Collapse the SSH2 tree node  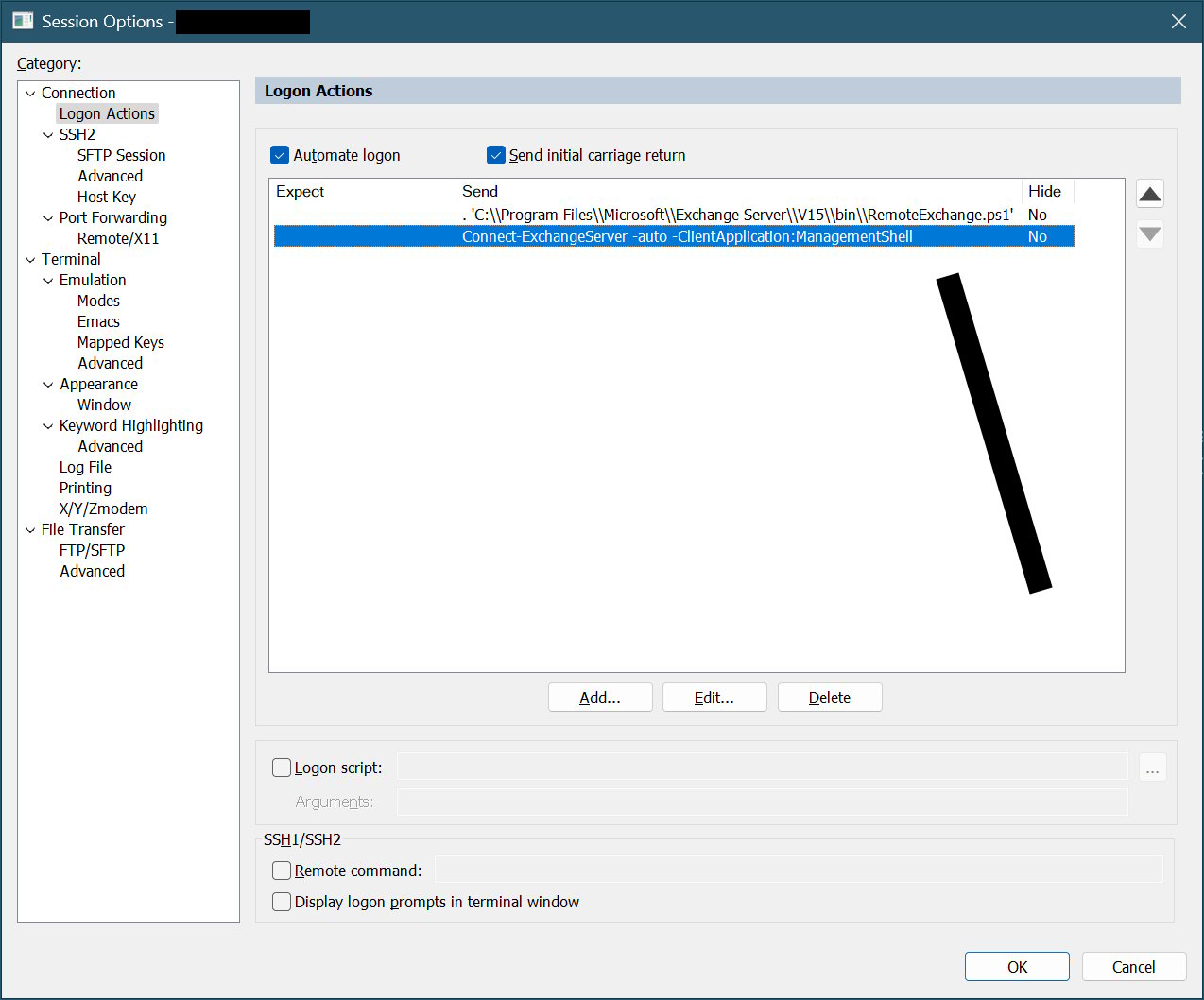point(48,135)
